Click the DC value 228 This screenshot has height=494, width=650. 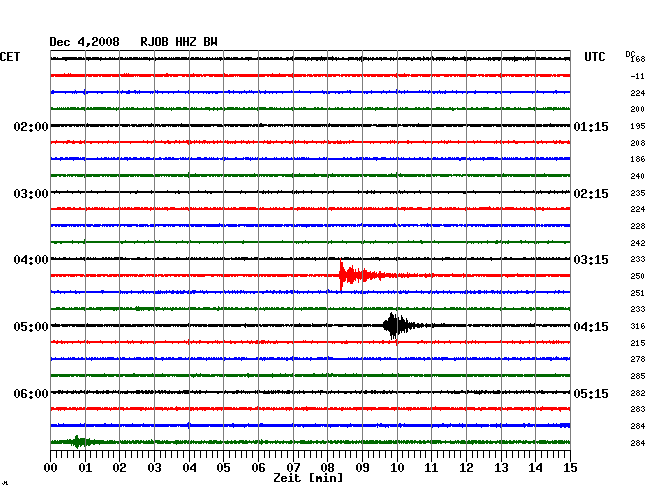point(638,226)
